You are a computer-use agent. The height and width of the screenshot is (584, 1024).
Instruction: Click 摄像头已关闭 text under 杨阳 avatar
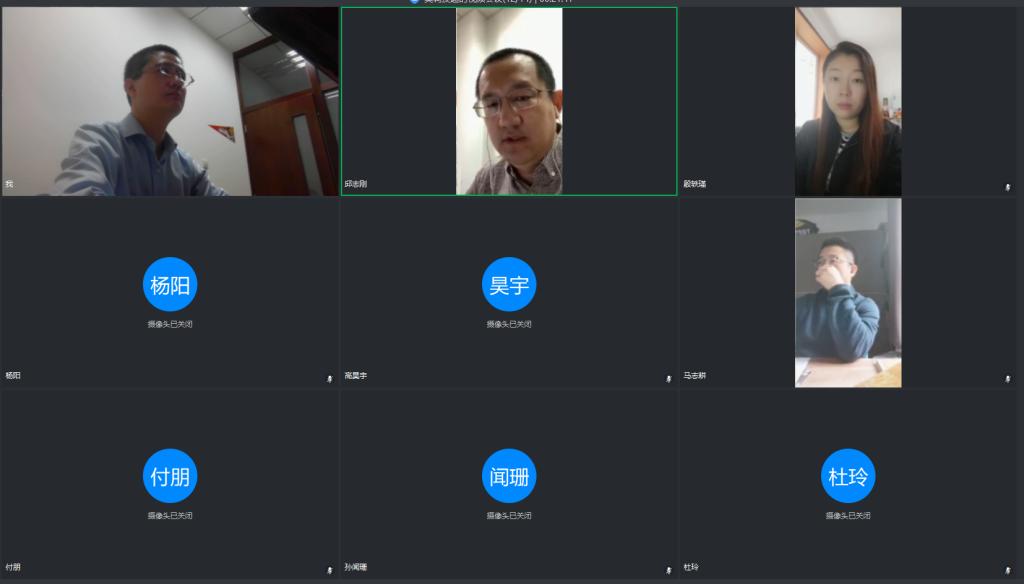(170, 324)
